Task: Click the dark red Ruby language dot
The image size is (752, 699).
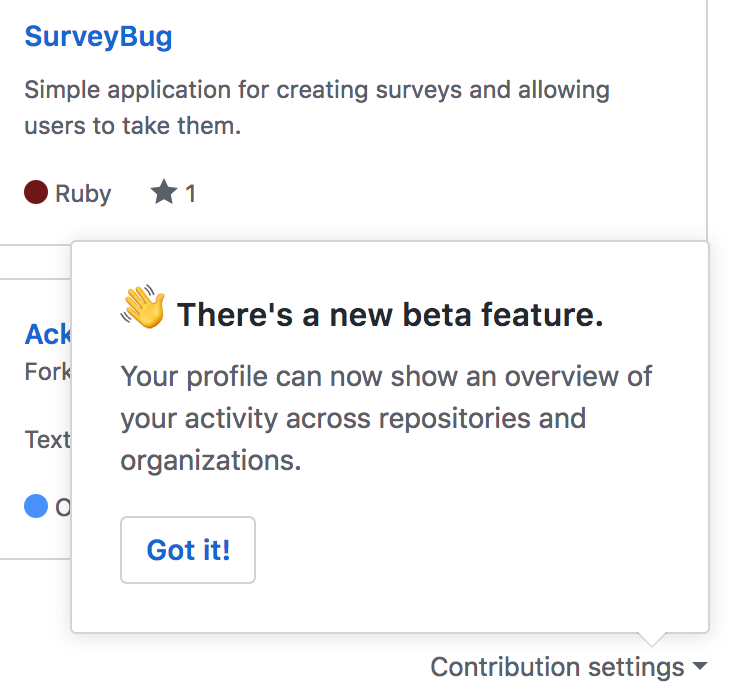Action: pos(36,192)
